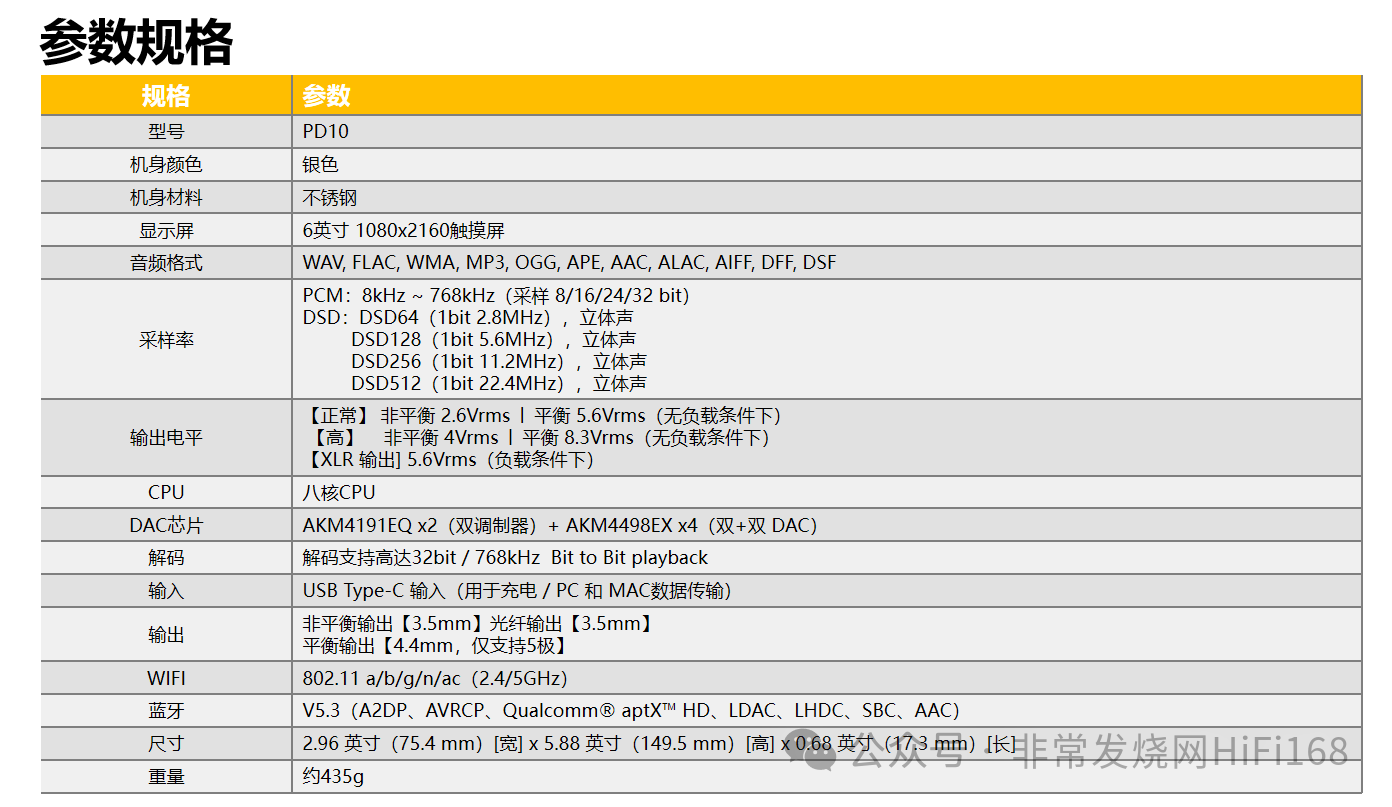Click the CPU row label
1392x807 pixels.
click(x=166, y=492)
